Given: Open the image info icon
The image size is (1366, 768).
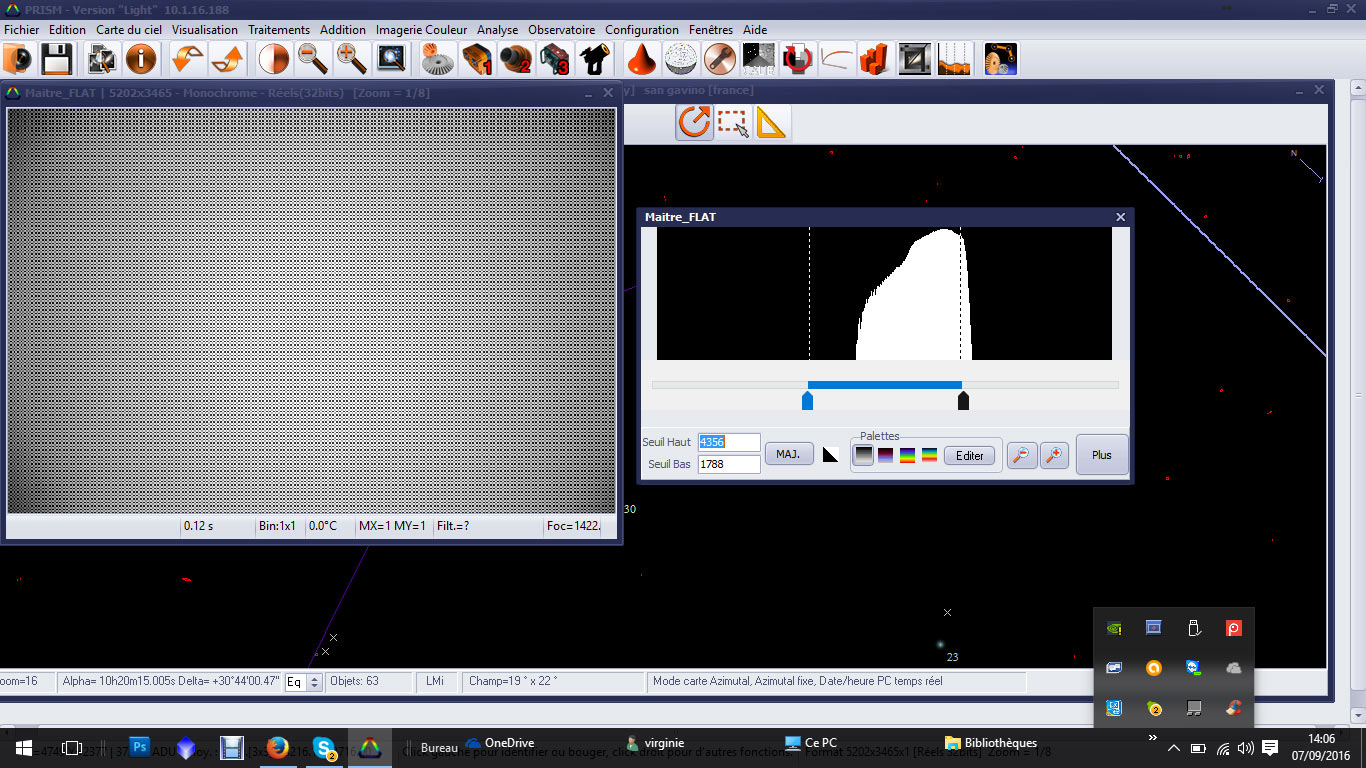Looking at the screenshot, I should (141, 59).
